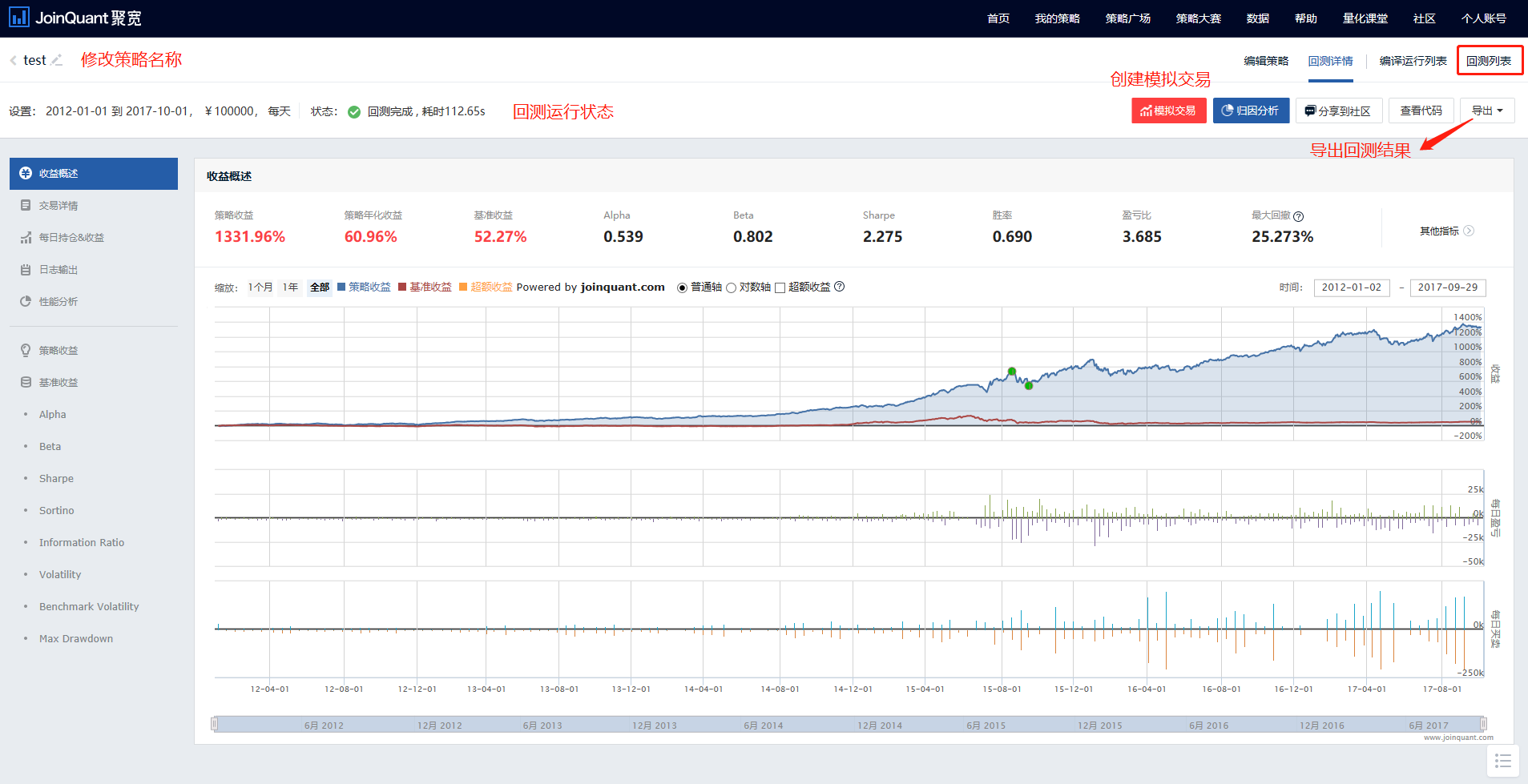
Task: Expand the 导出 dropdown
Action: pos(1486,111)
